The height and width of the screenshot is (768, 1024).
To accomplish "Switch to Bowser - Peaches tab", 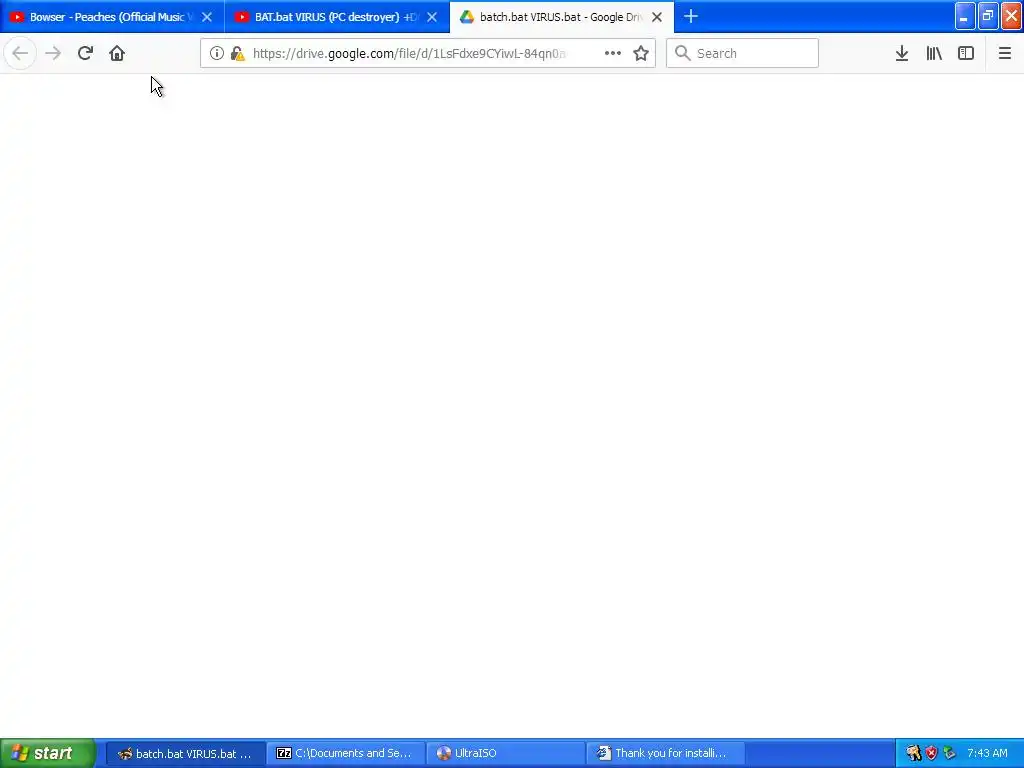I will point(112,17).
